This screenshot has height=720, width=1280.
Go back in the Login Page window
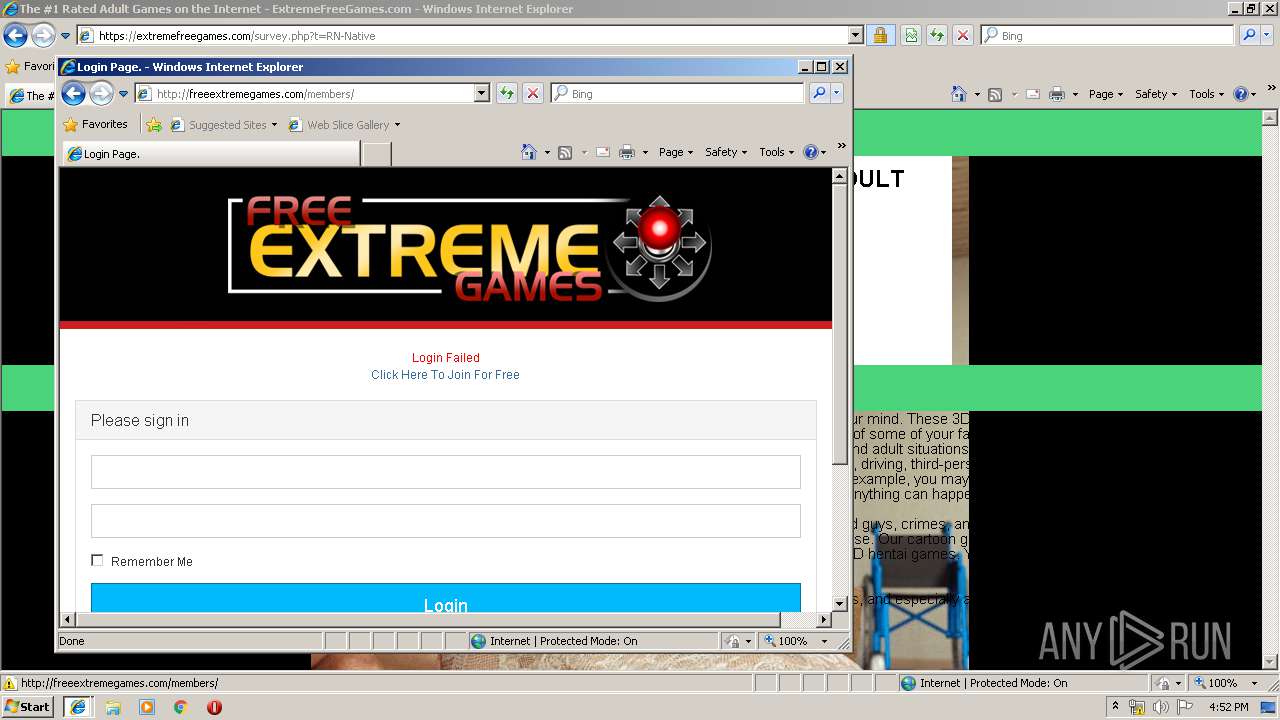click(73, 94)
